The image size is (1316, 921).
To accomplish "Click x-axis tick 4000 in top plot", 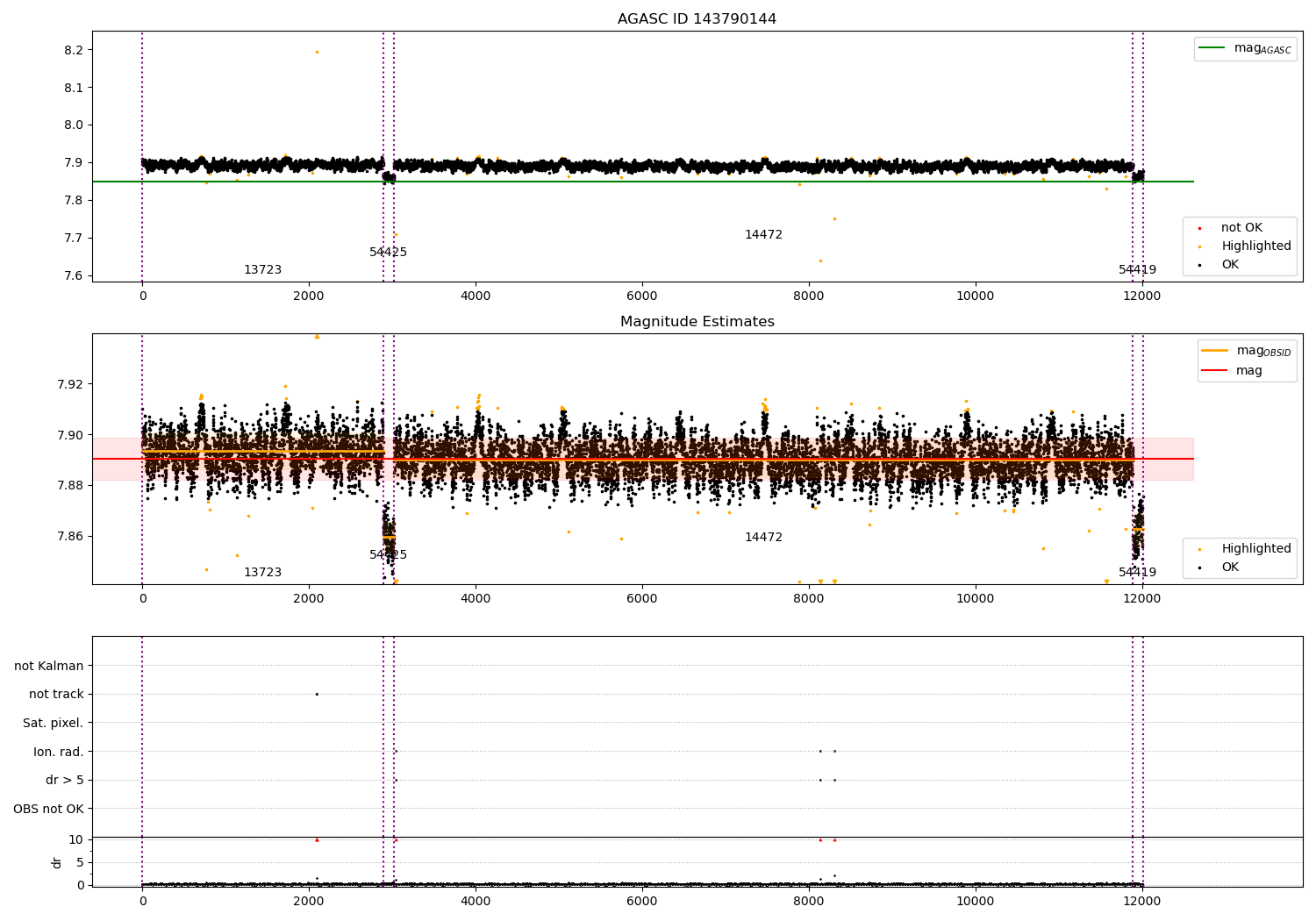I will click(476, 296).
